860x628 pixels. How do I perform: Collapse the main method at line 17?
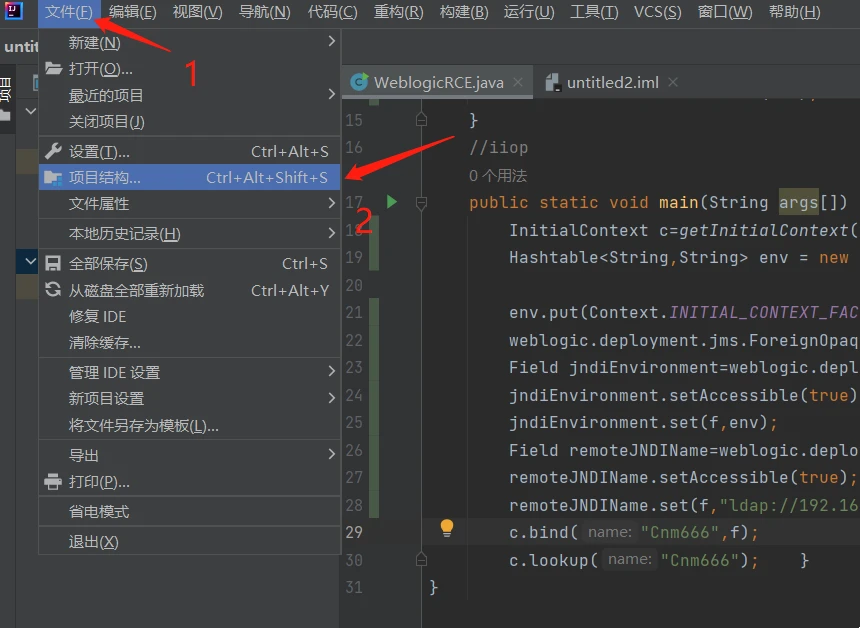tap(421, 203)
